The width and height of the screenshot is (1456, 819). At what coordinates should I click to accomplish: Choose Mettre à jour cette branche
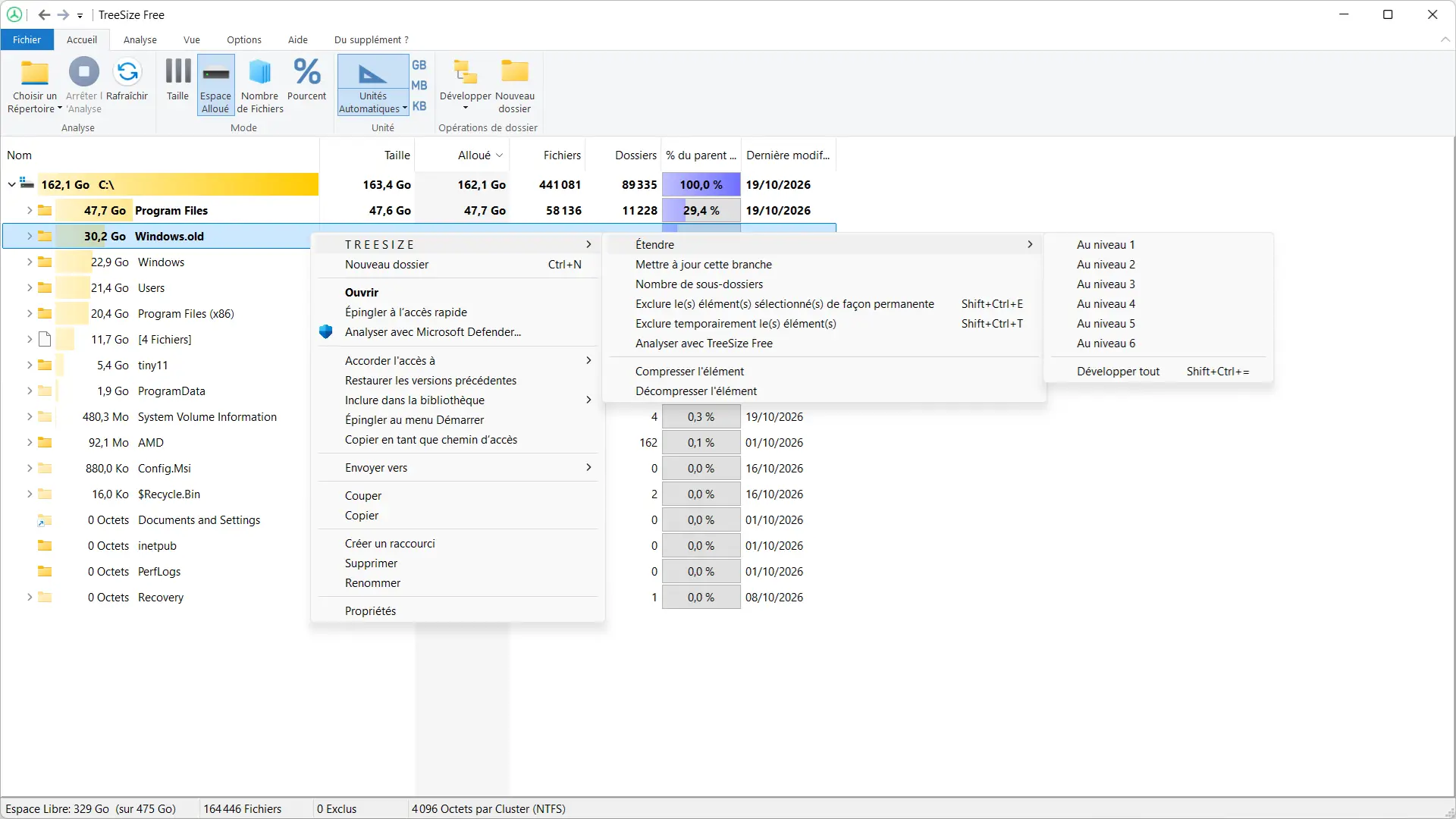coord(824,264)
